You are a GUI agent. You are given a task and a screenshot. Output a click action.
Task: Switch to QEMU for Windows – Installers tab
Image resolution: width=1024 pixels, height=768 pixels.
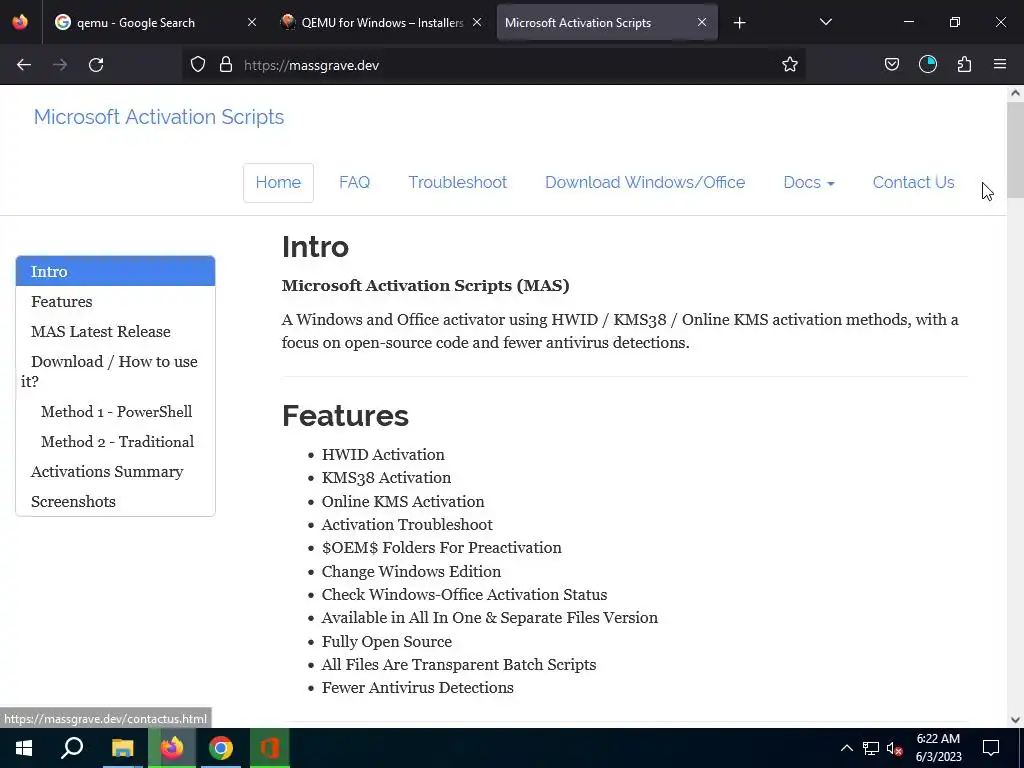[x=381, y=23]
